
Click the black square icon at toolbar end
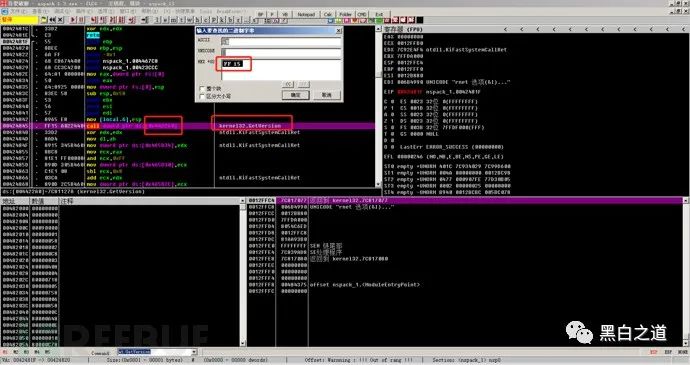coord(420,20)
